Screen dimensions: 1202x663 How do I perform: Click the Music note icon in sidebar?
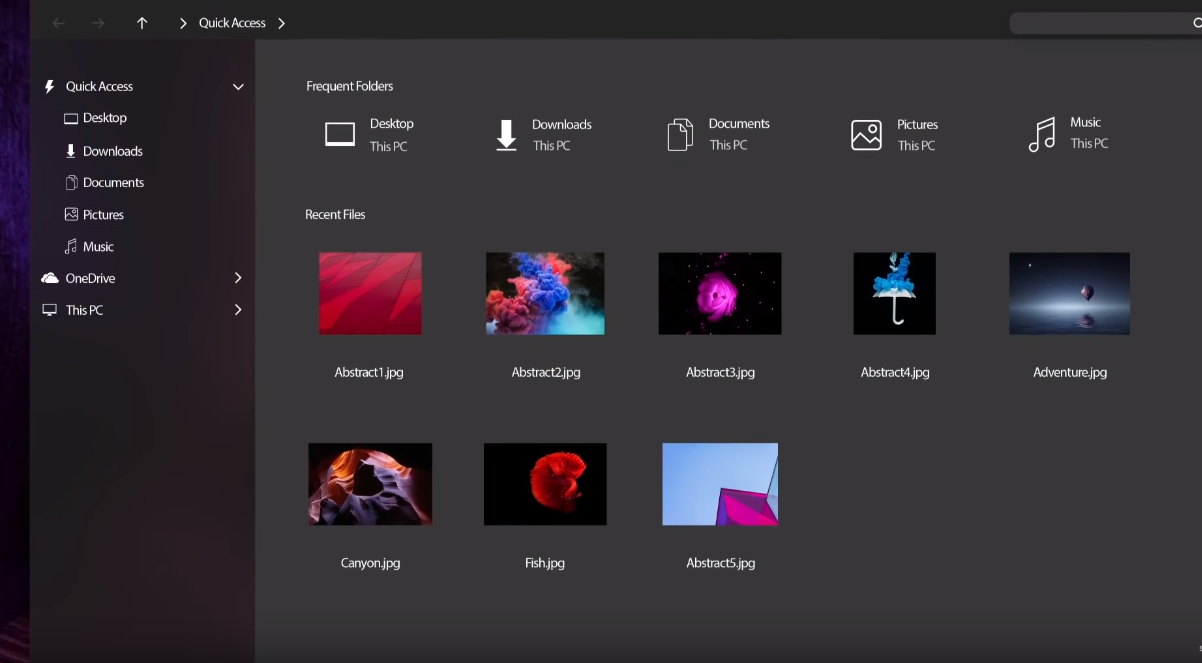pyautogui.click(x=71, y=247)
